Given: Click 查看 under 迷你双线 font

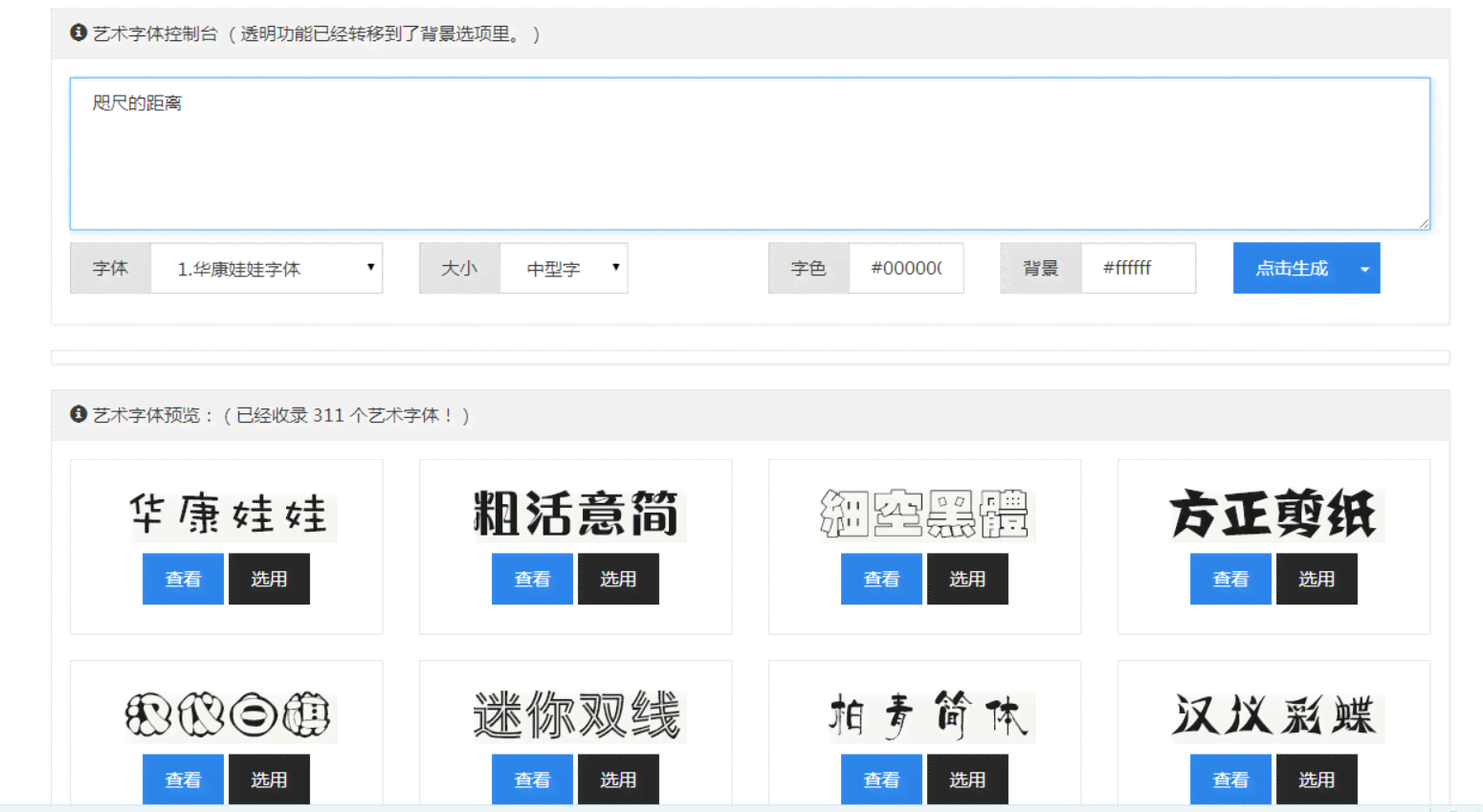Looking at the screenshot, I should (532, 779).
